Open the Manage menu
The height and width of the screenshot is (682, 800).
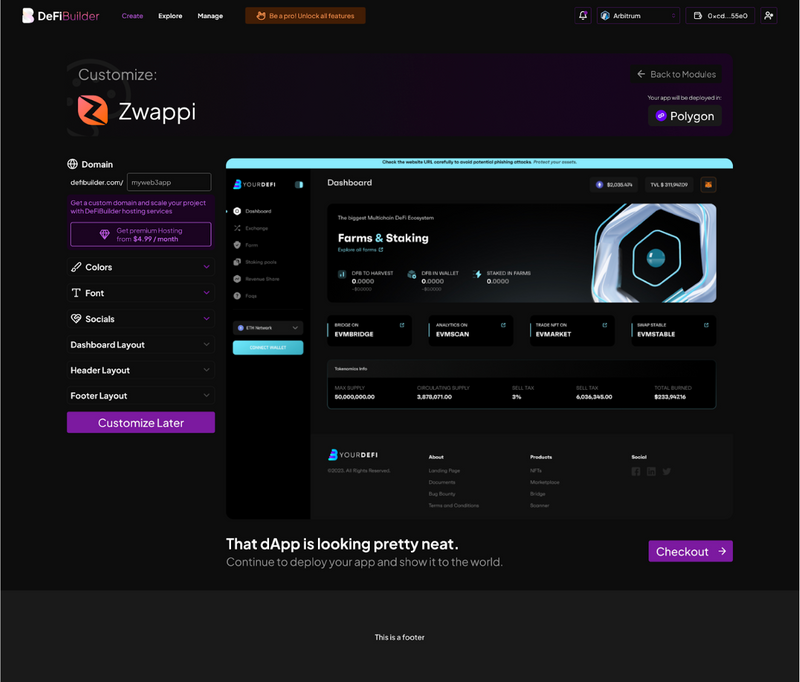210,16
